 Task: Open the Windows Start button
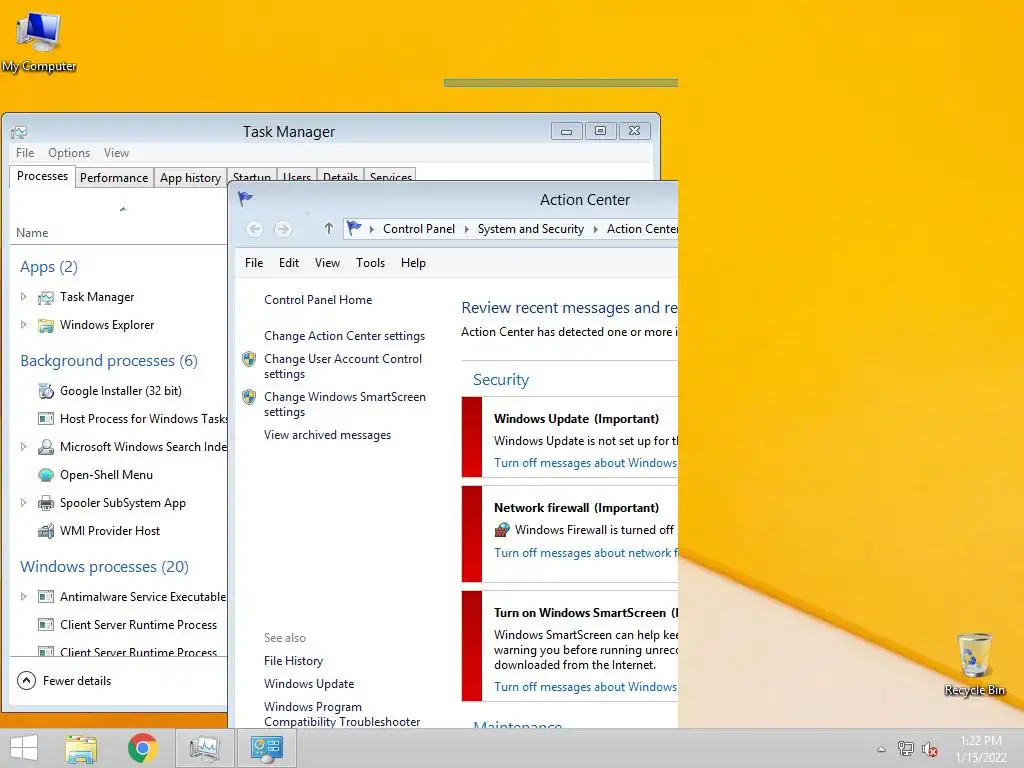[24, 748]
